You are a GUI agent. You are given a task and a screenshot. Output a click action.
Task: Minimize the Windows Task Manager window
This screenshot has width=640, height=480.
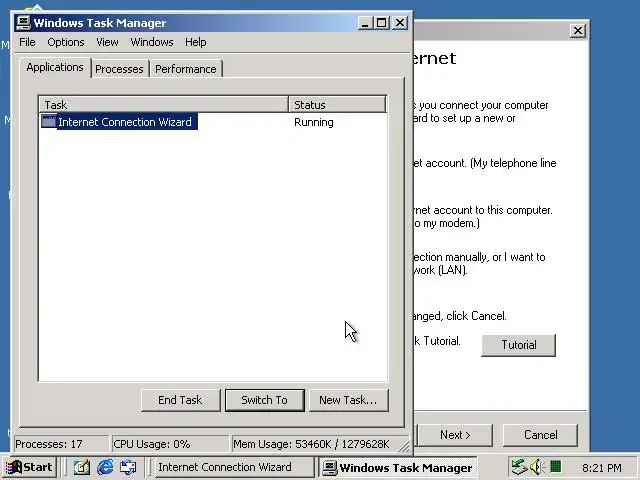(x=365, y=23)
